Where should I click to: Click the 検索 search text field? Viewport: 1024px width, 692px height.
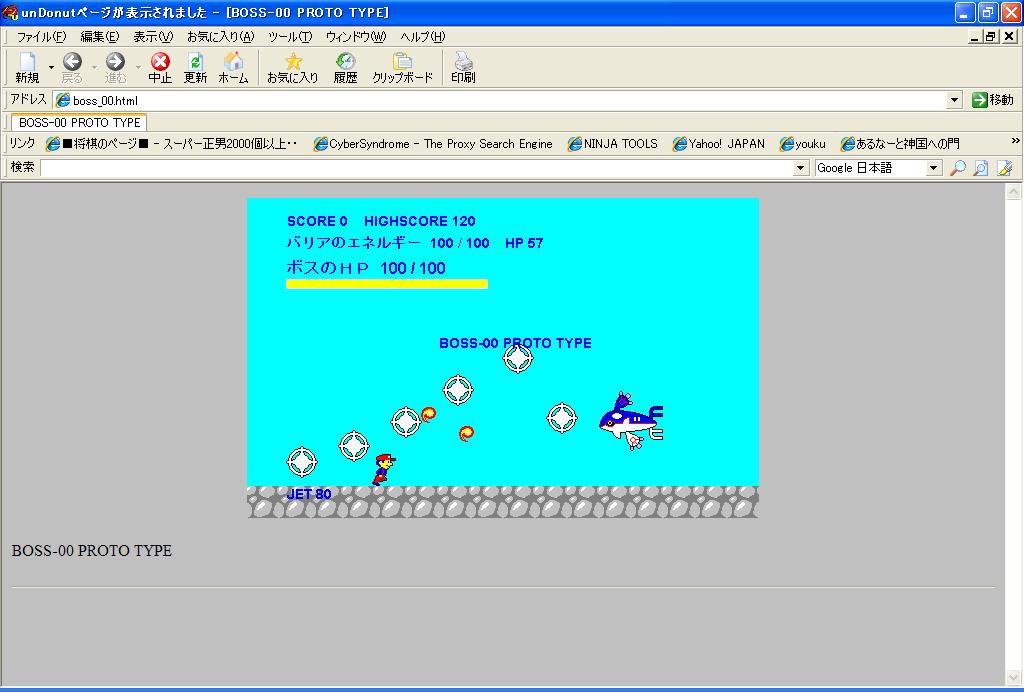coord(417,168)
